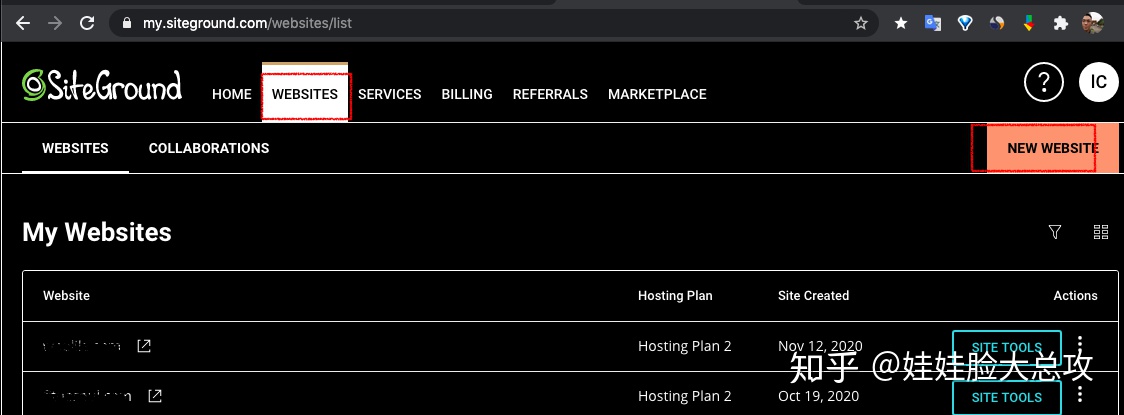Open the Google Translate extension icon
Viewport: 1124px width, 415px height.
click(x=933, y=23)
